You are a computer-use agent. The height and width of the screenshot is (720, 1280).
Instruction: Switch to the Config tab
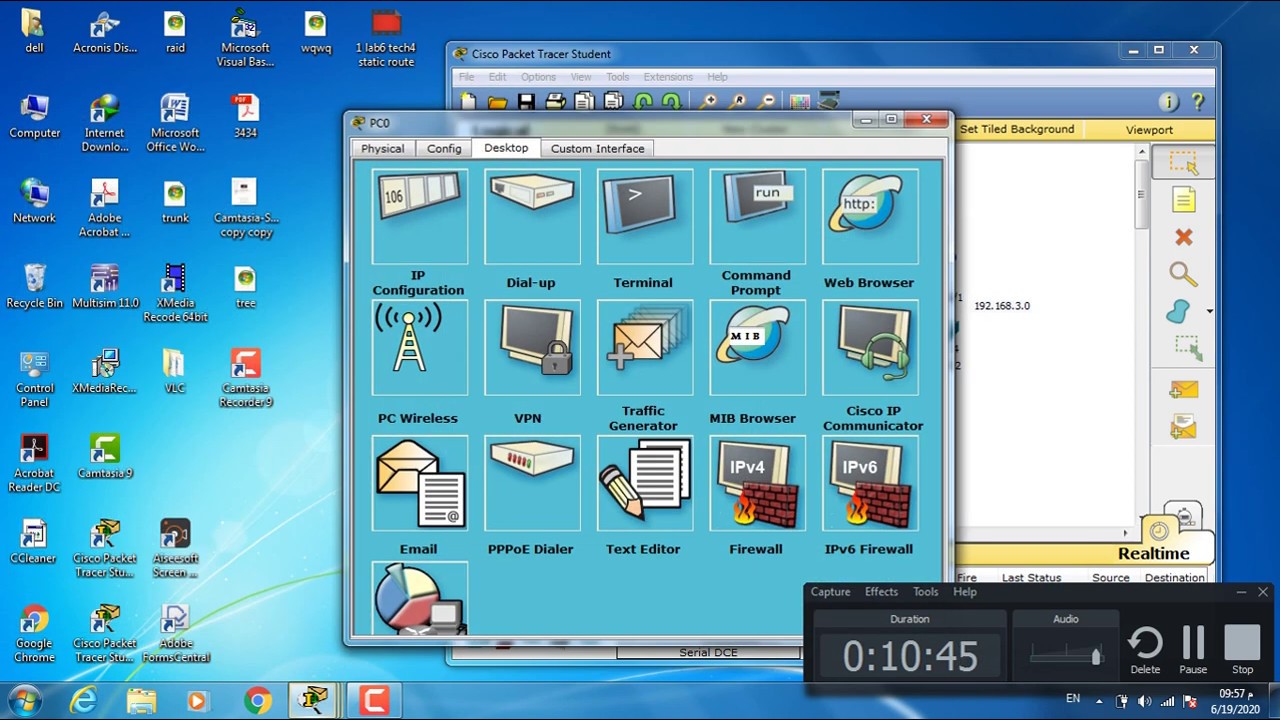click(444, 148)
